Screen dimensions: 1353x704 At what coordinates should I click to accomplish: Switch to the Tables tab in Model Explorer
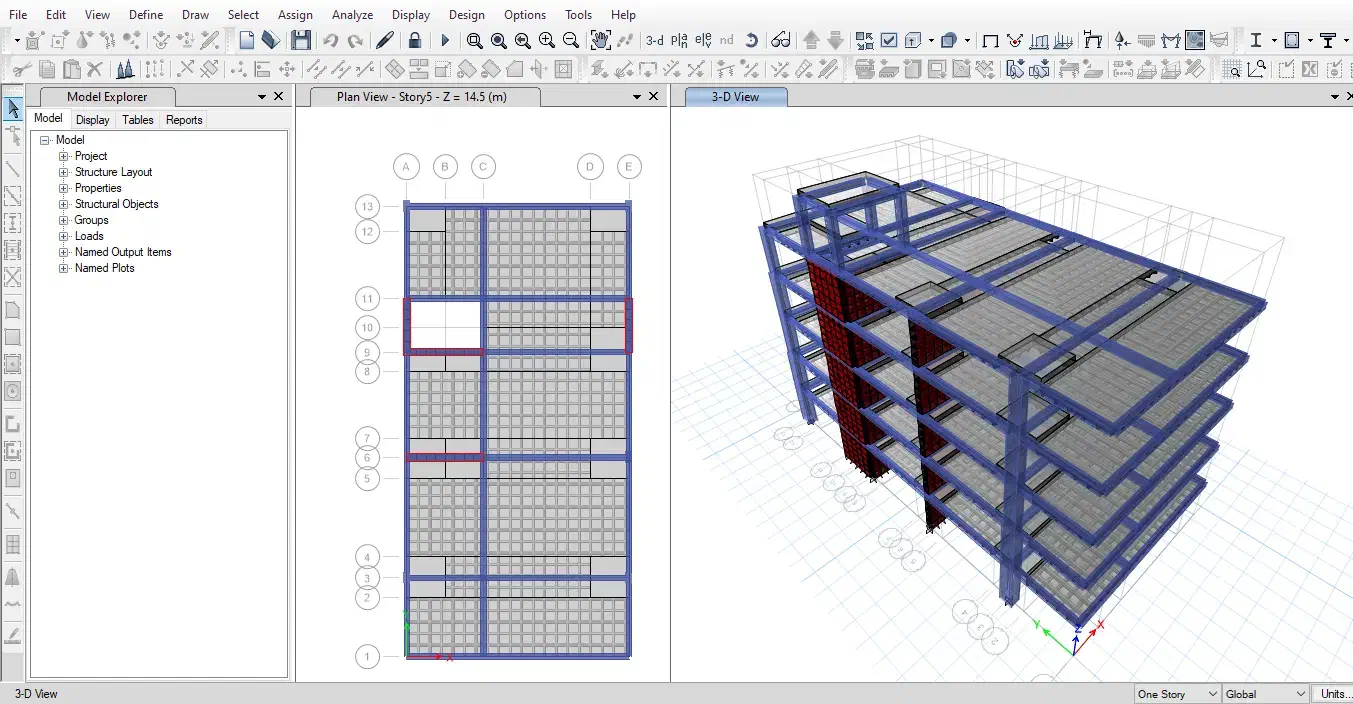[138, 120]
